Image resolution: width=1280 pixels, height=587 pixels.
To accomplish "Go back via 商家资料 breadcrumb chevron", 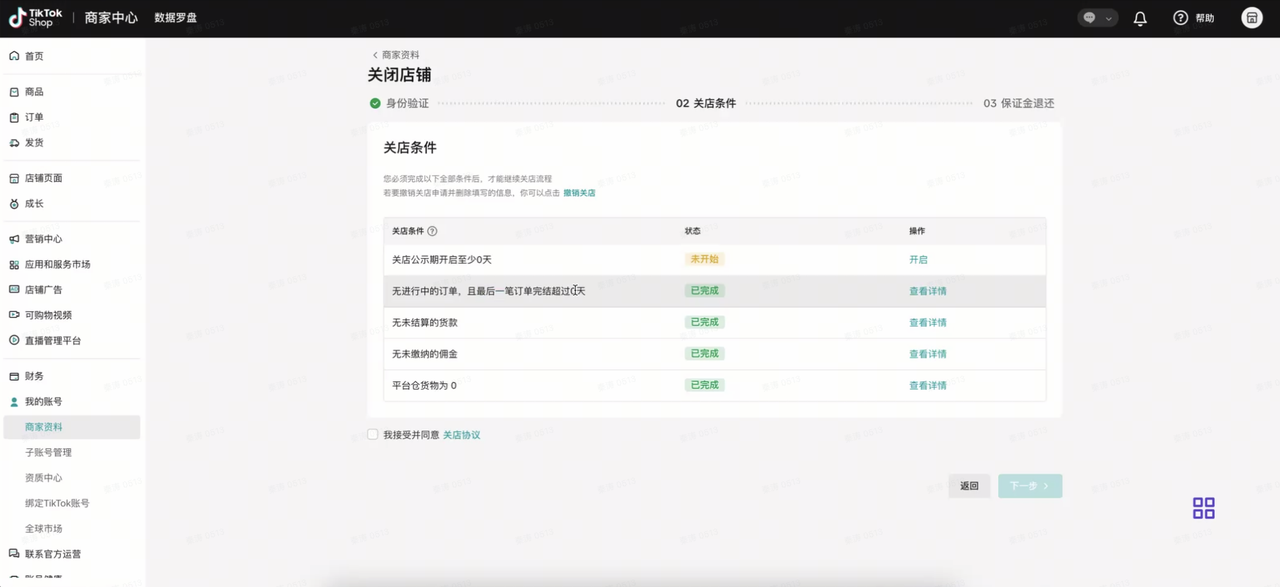I will click(x=376, y=55).
